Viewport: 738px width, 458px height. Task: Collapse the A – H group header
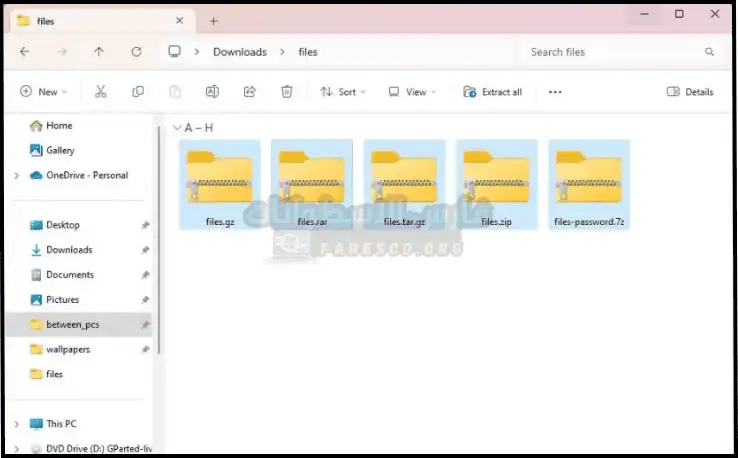[177, 128]
